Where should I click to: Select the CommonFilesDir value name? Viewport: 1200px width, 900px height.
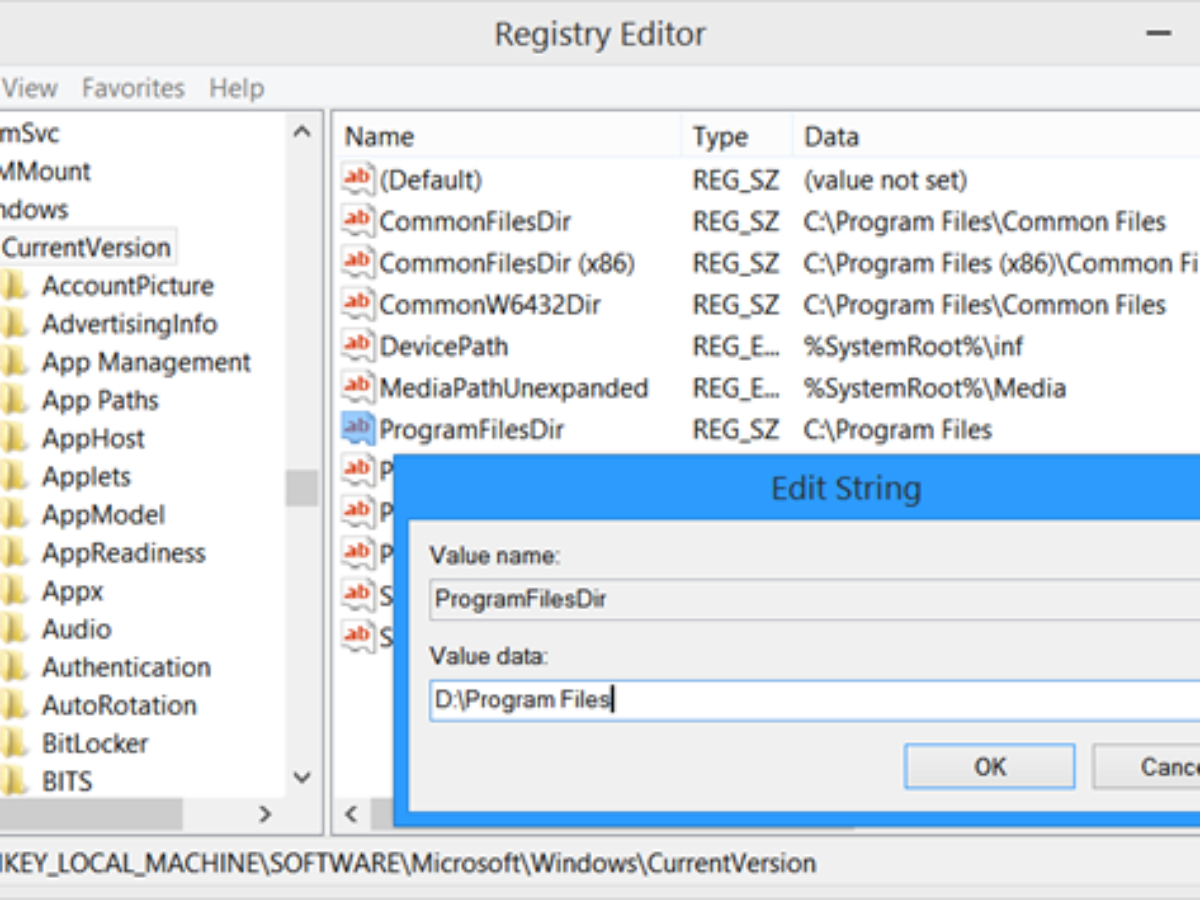475,221
